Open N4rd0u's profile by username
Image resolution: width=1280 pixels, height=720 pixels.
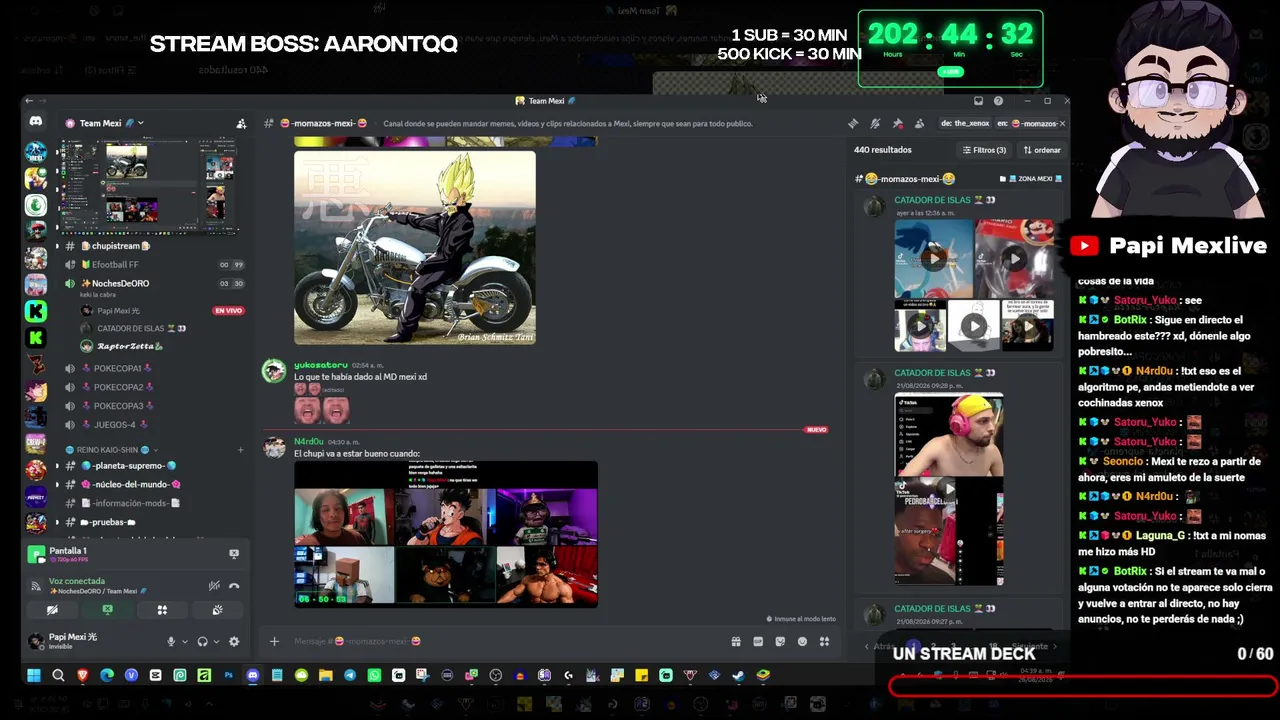tap(309, 442)
